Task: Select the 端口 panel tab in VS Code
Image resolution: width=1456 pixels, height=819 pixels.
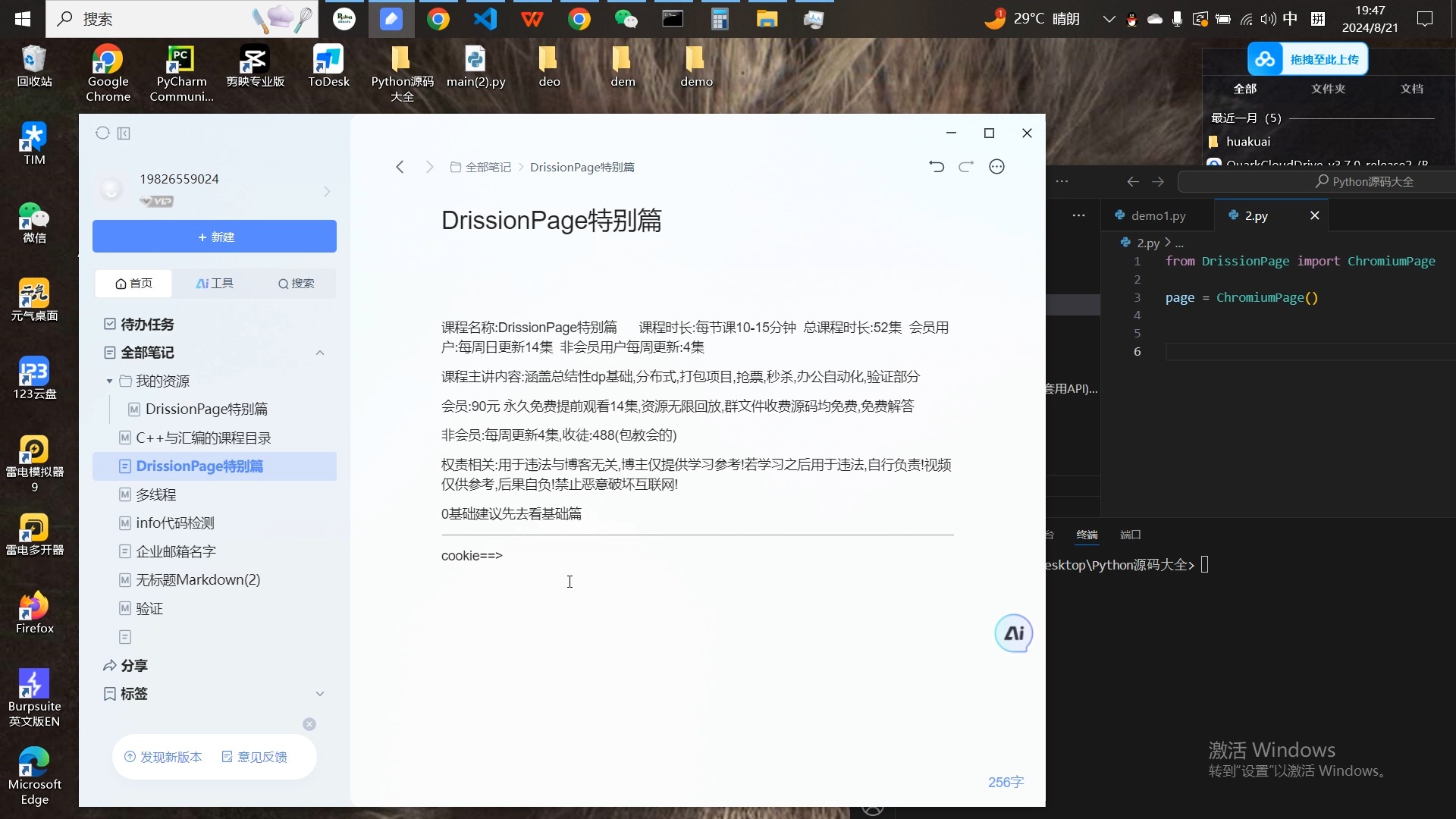Action: pos(1130,535)
